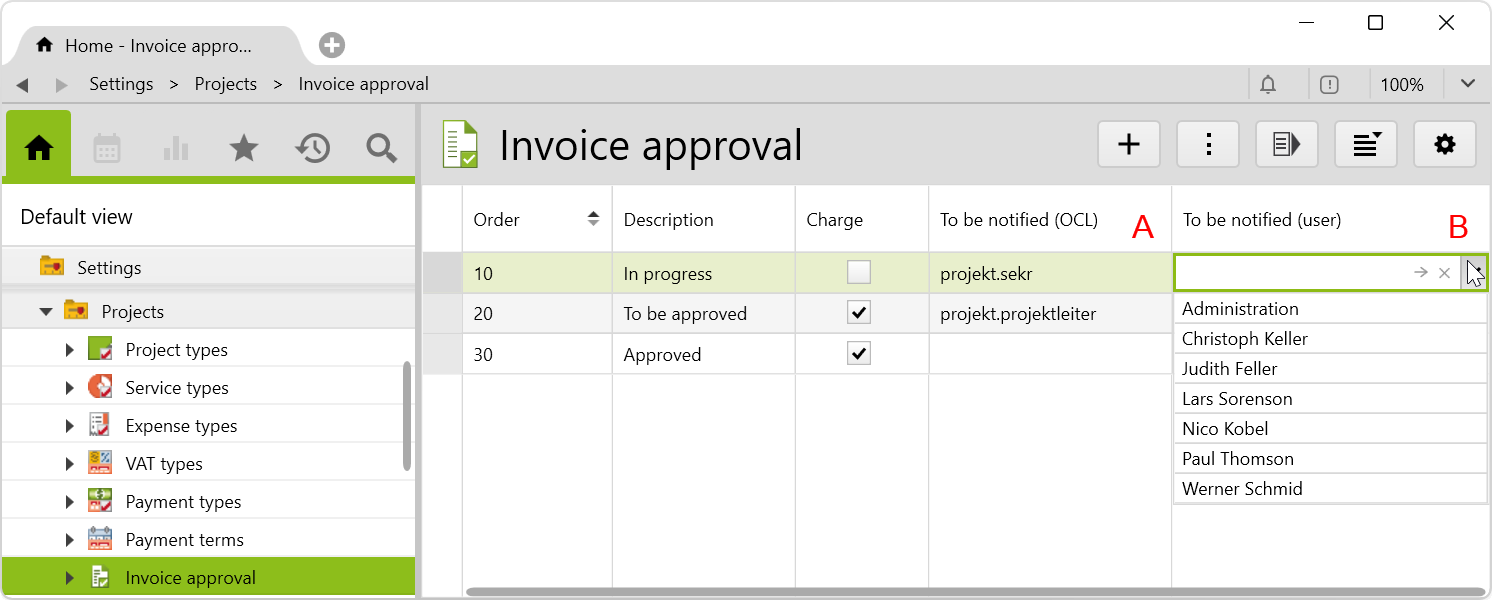Open the calendar view icon

(107, 148)
